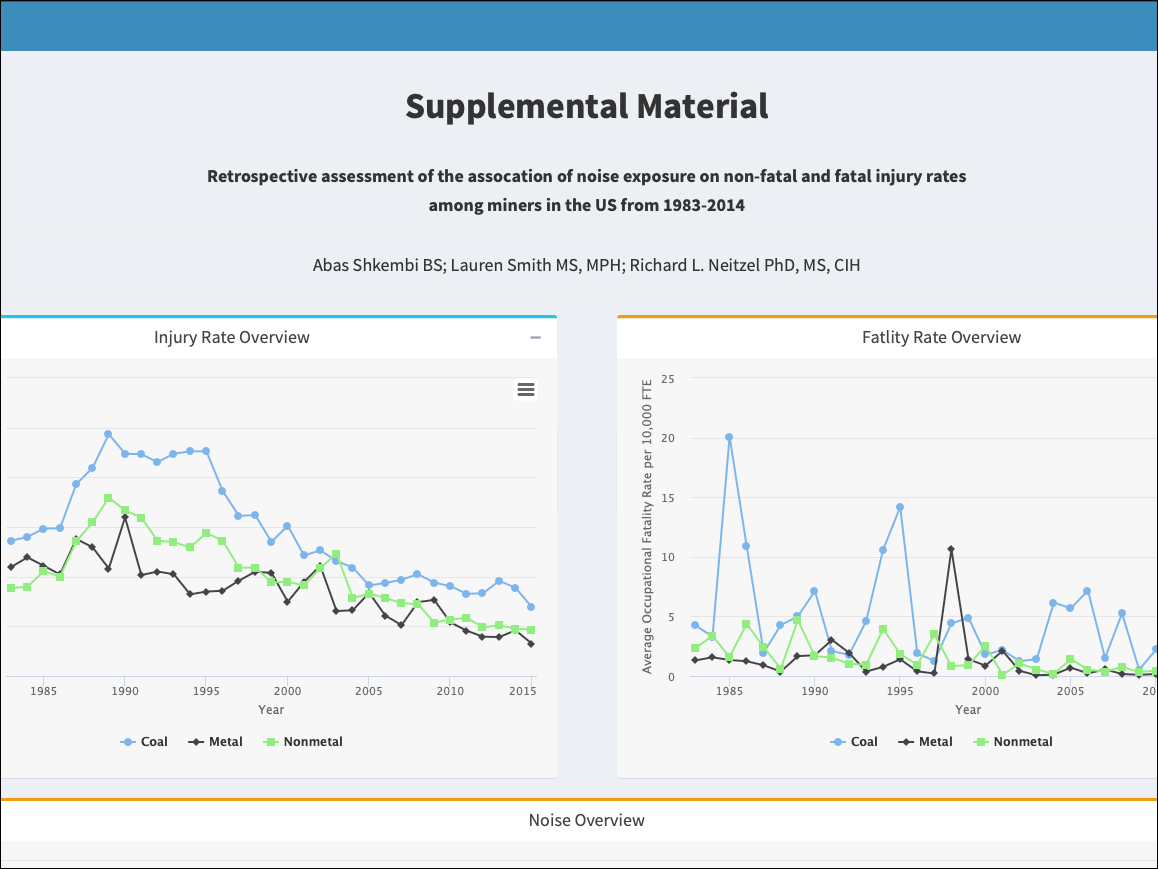Expand the Noise Overview section header
This screenshot has height=869, width=1158.
586,821
